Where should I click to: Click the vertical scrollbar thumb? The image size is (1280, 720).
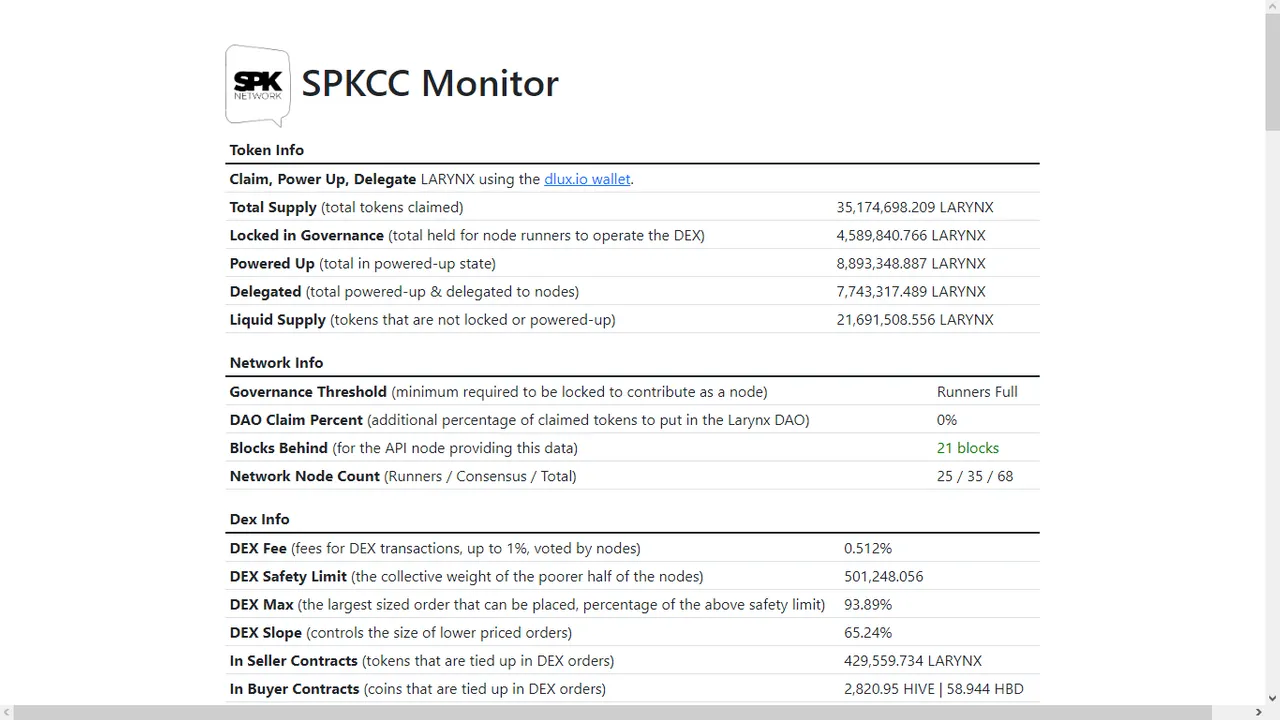pos(1272,73)
